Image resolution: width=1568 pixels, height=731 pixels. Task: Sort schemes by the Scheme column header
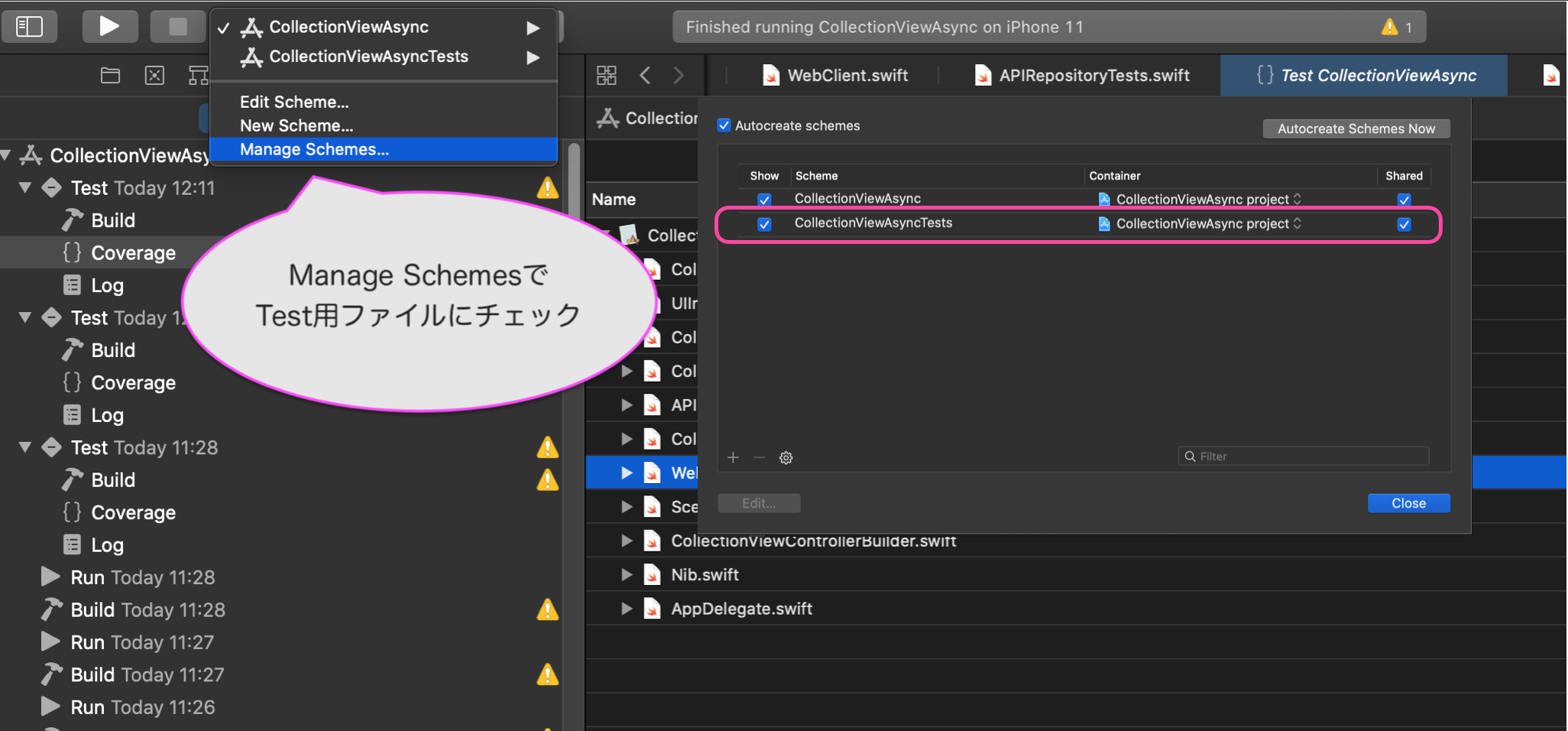tap(937, 176)
